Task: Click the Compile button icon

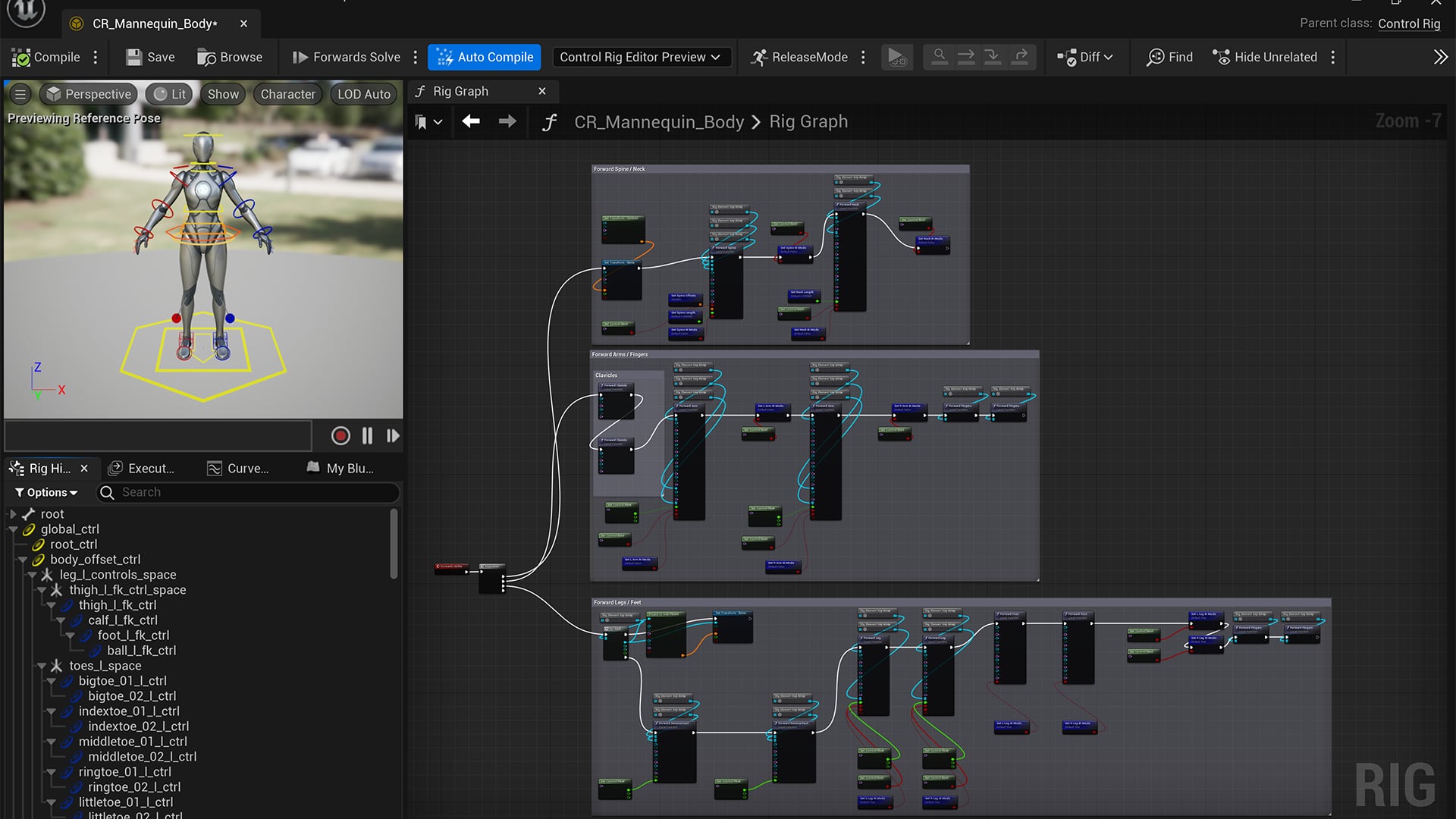Action: (x=20, y=56)
